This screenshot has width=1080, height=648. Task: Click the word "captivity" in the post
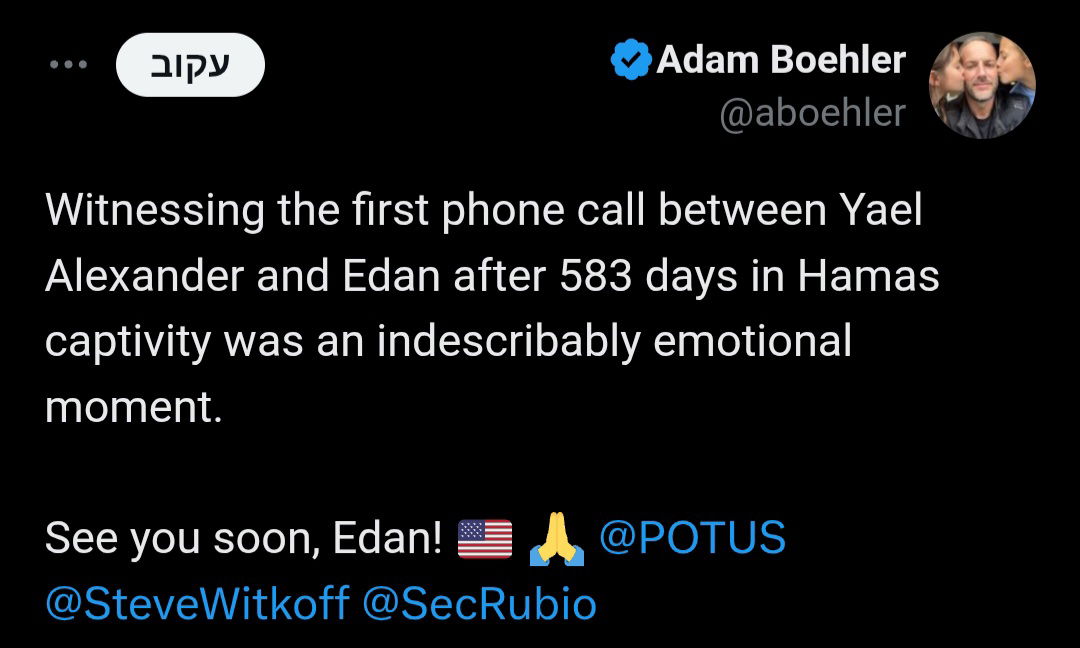tap(128, 342)
